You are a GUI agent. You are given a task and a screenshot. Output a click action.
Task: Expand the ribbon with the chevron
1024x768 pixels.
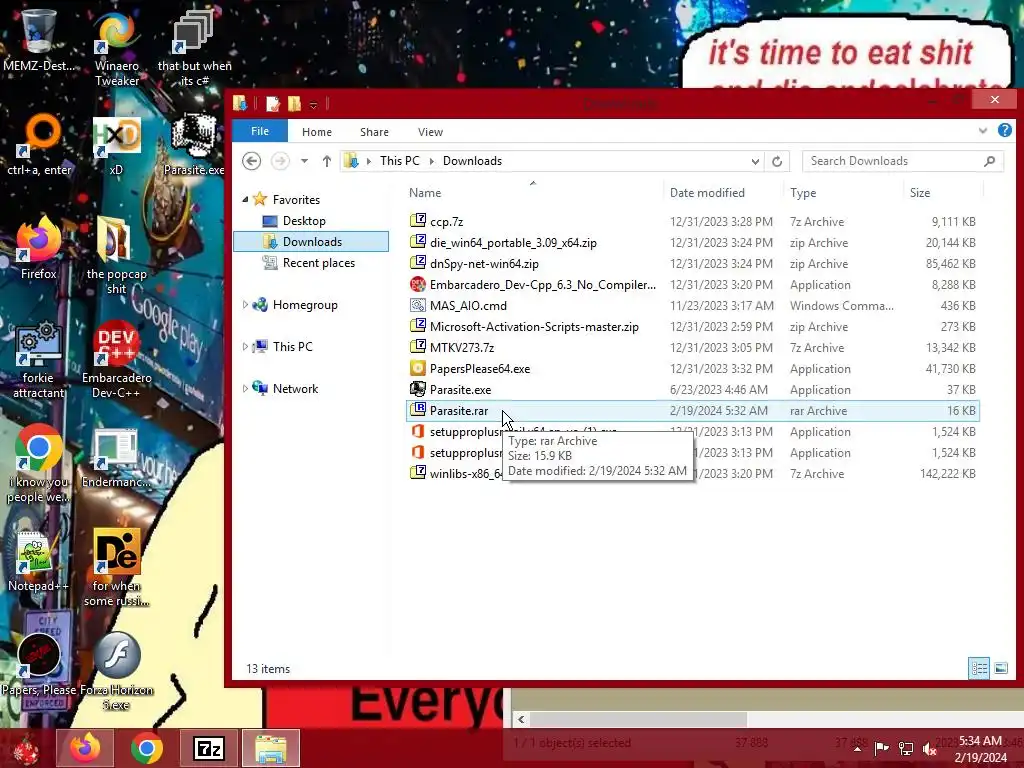click(x=983, y=131)
